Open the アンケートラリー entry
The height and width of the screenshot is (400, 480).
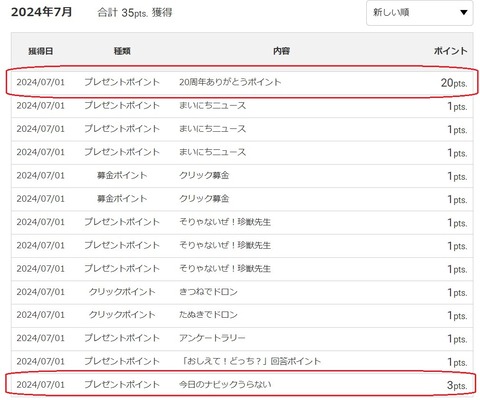(212, 338)
